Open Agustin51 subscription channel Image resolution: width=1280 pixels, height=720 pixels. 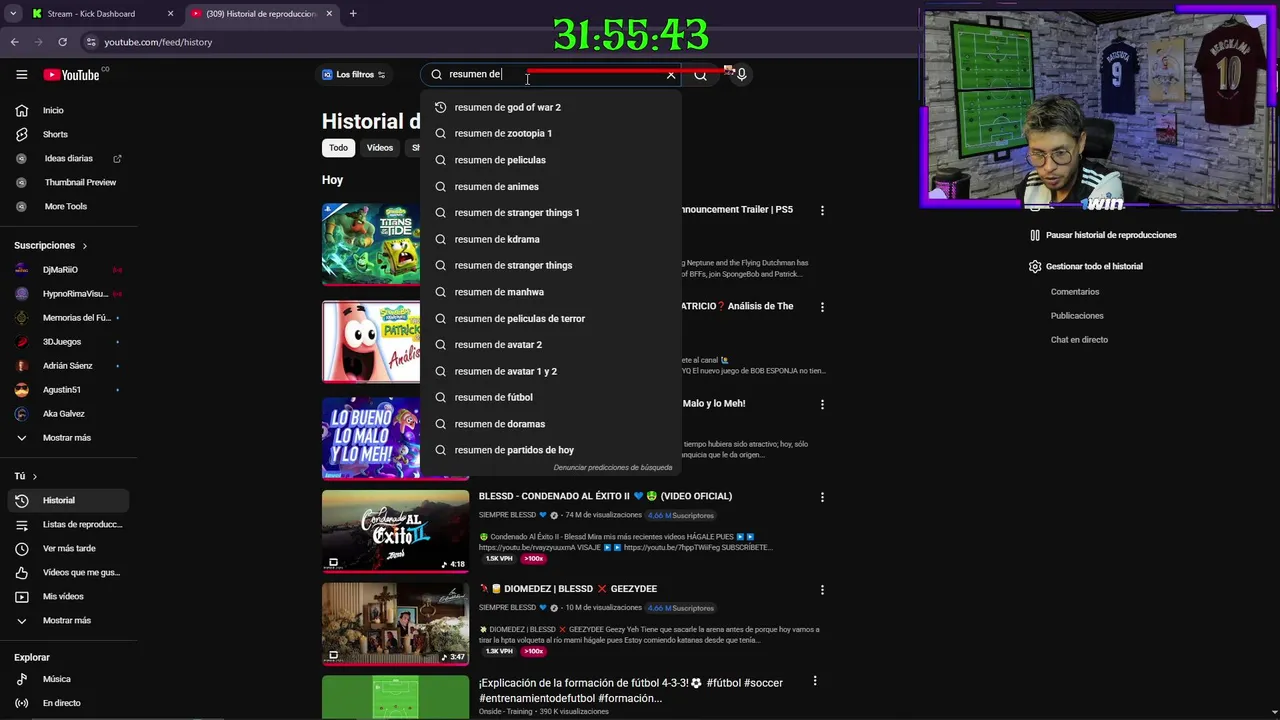click(x=68, y=389)
